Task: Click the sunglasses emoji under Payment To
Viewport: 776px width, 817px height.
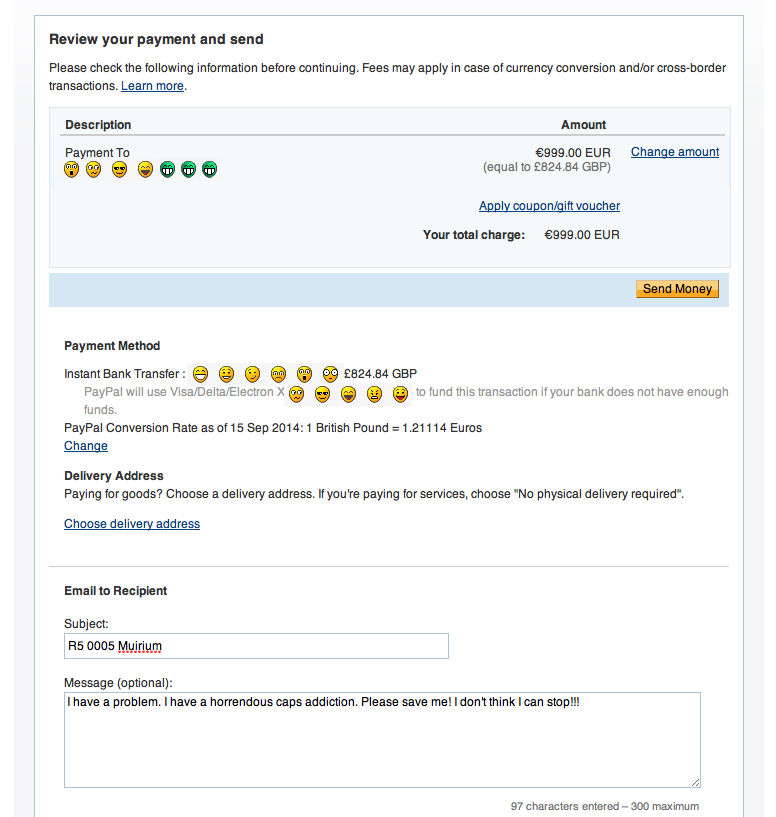Action: coord(120,170)
